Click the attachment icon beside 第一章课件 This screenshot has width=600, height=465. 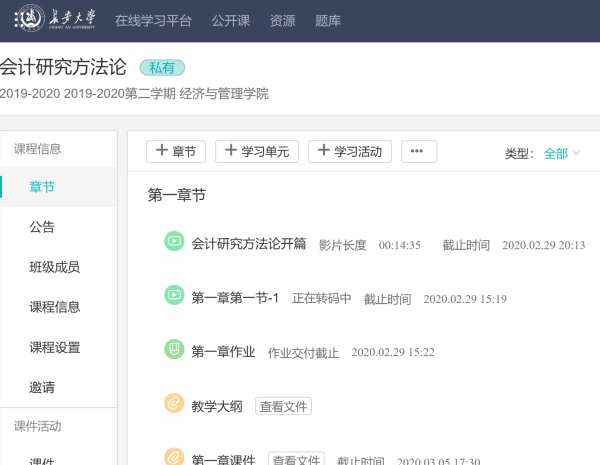174,458
